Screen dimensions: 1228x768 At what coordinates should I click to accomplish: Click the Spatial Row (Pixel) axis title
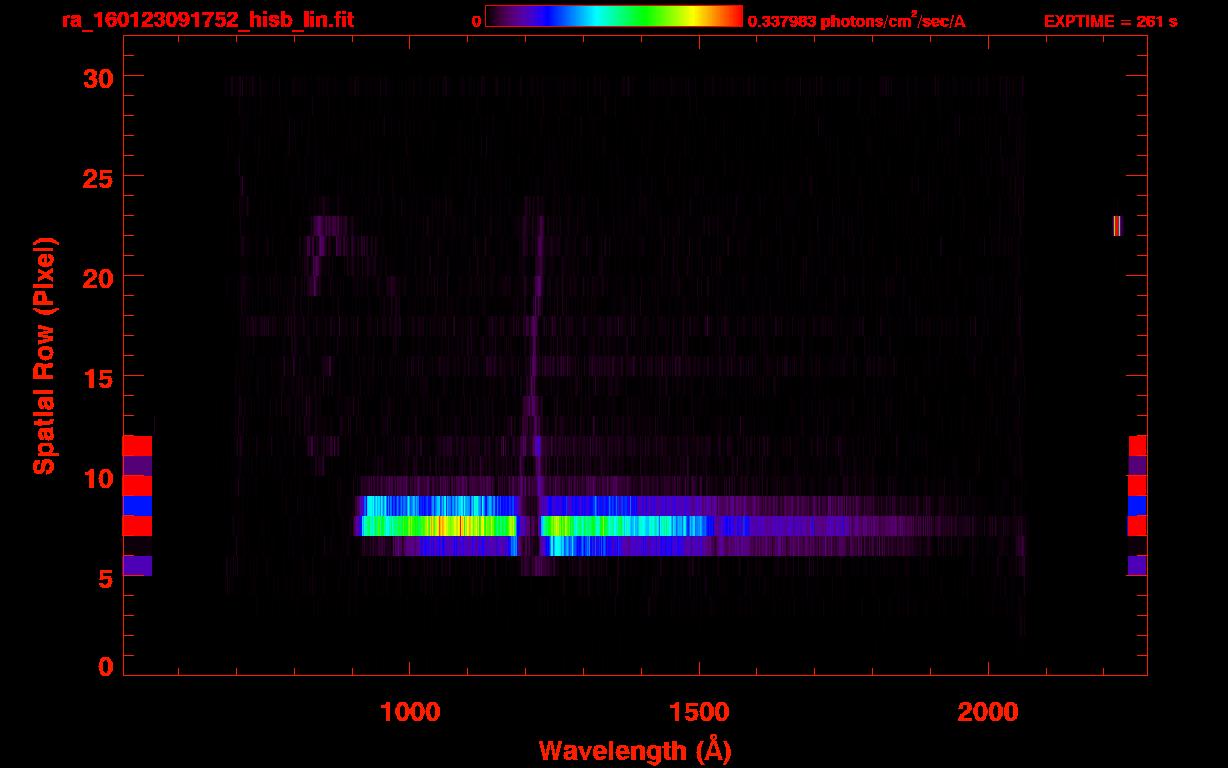click(x=44, y=355)
